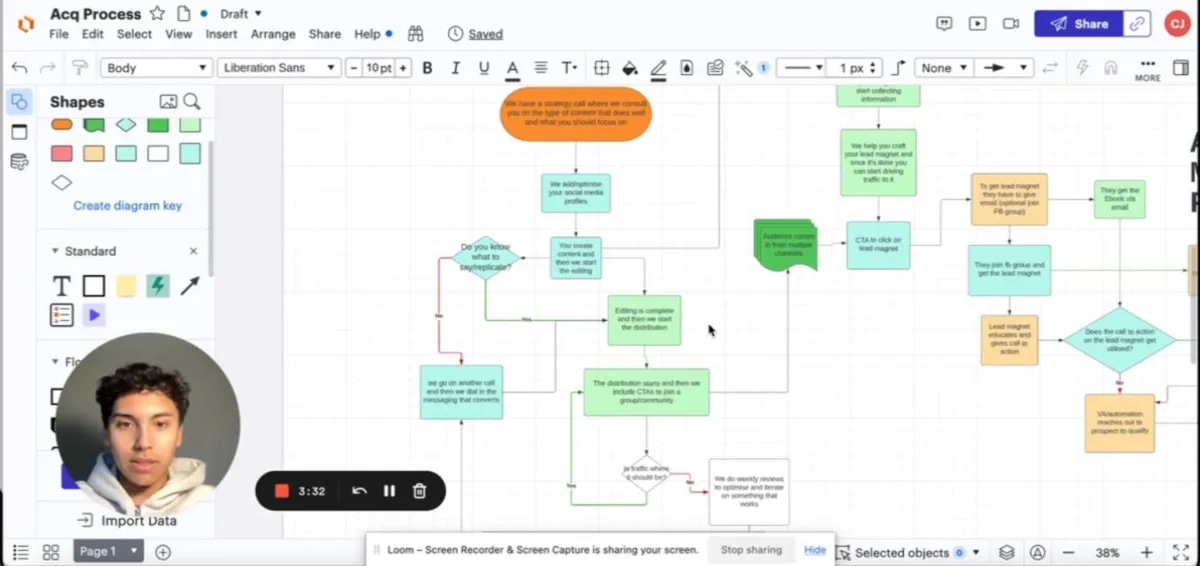Open the Insert menu
1200x566 pixels.
222,34
